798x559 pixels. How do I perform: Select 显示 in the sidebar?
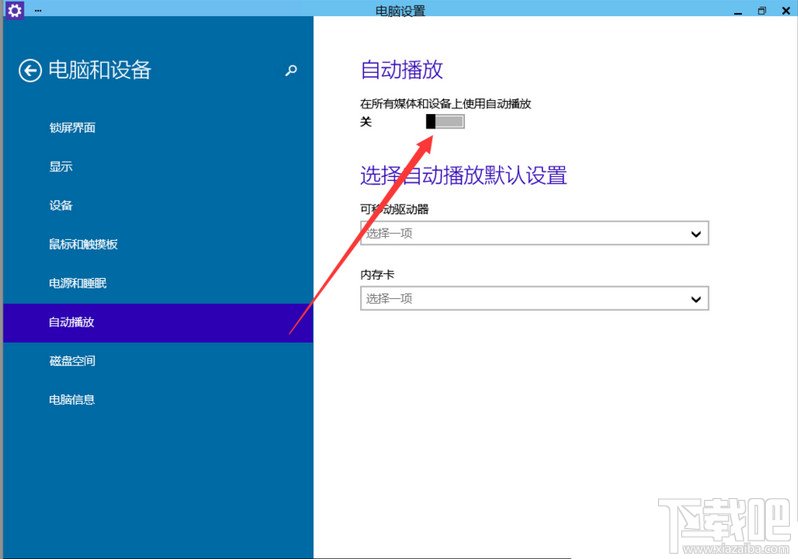click(x=61, y=166)
